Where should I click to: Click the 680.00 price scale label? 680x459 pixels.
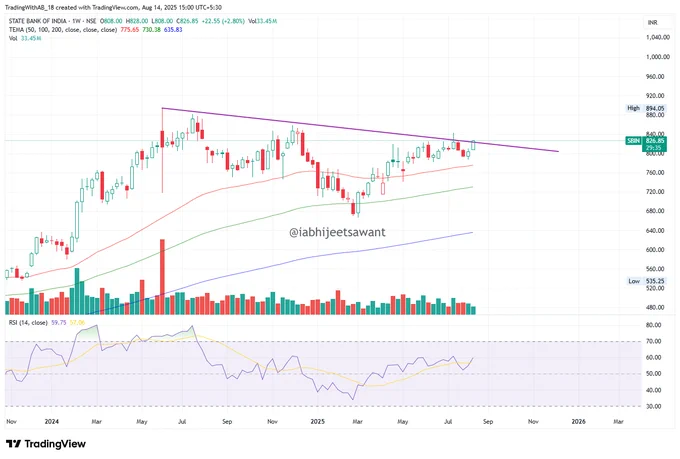pos(655,211)
